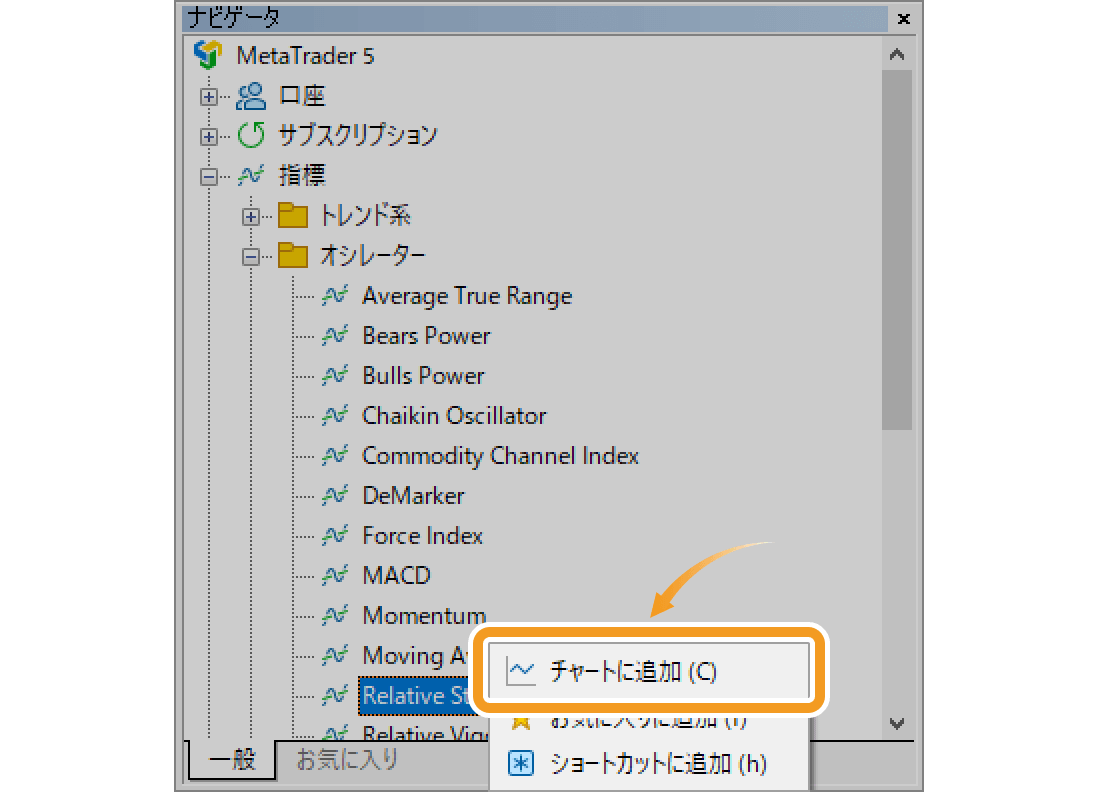Select Bulls Power in the list
The height and width of the screenshot is (792, 1100).
point(423,376)
